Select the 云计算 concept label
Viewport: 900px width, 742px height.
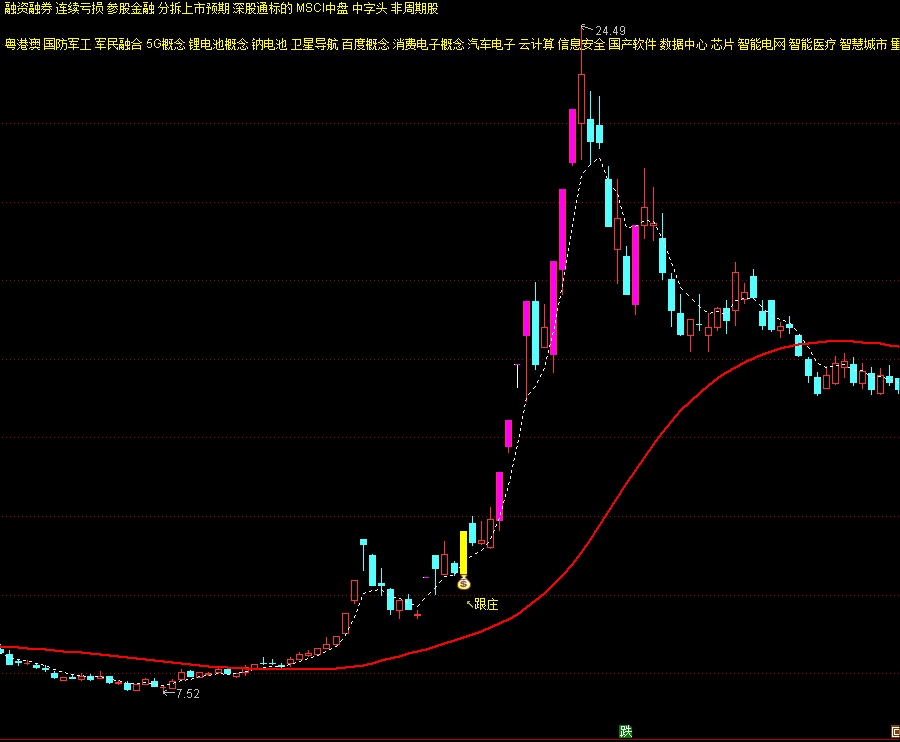tap(536, 44)
